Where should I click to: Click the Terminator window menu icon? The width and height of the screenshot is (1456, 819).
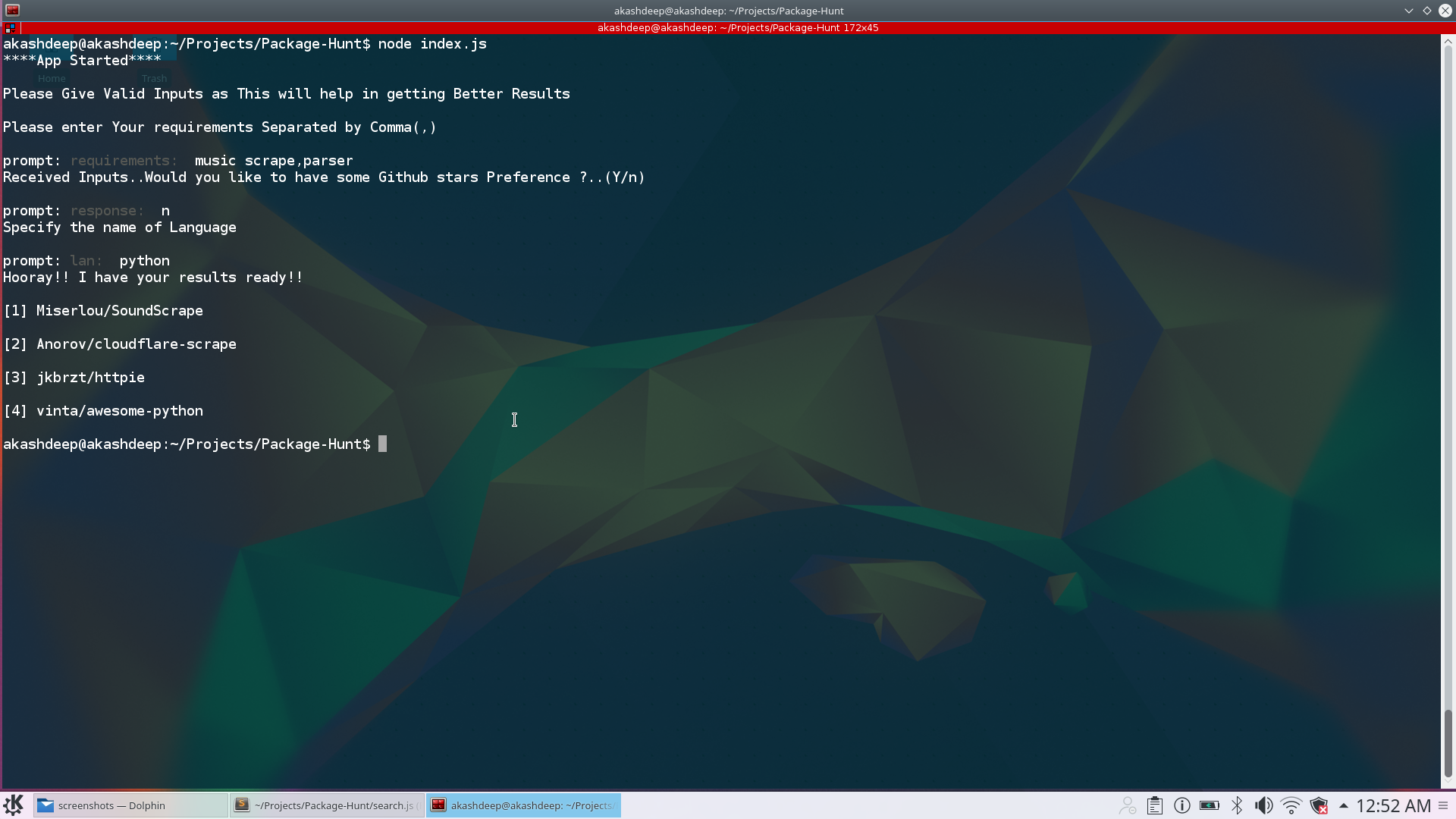[x=12, y=11]
